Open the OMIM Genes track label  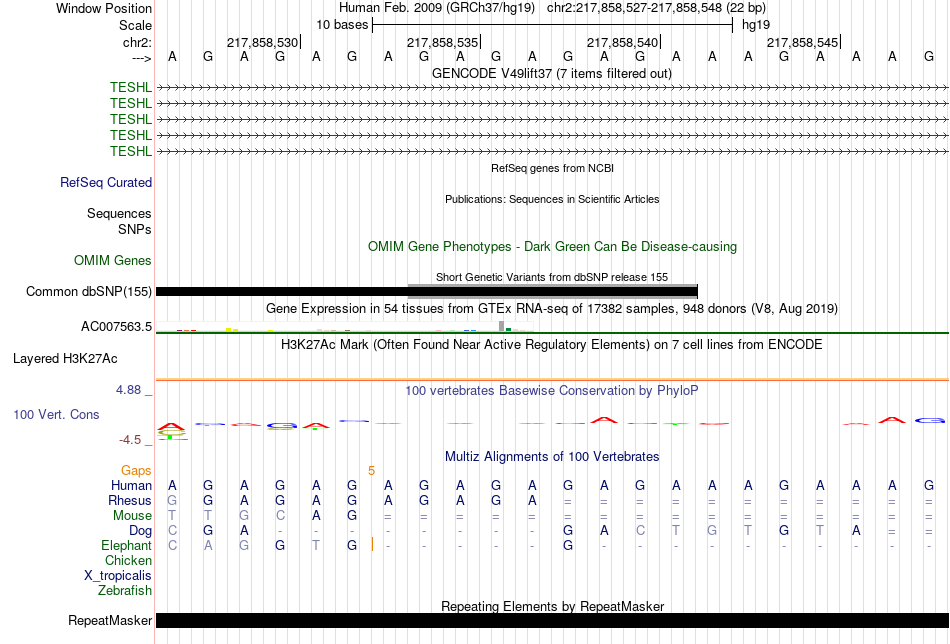(113, 261)
